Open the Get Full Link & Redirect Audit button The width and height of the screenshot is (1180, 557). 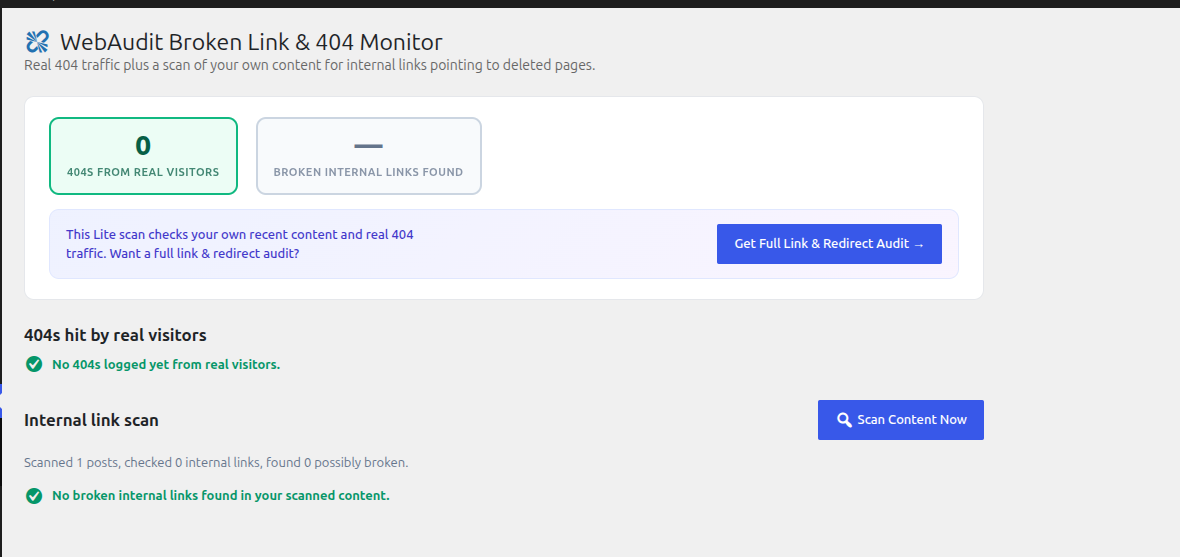(x=829, y=244)
